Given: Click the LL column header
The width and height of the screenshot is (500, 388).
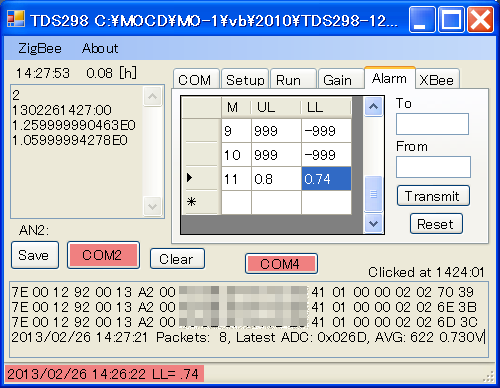Looking at the screenshot, I should [326, 107].
